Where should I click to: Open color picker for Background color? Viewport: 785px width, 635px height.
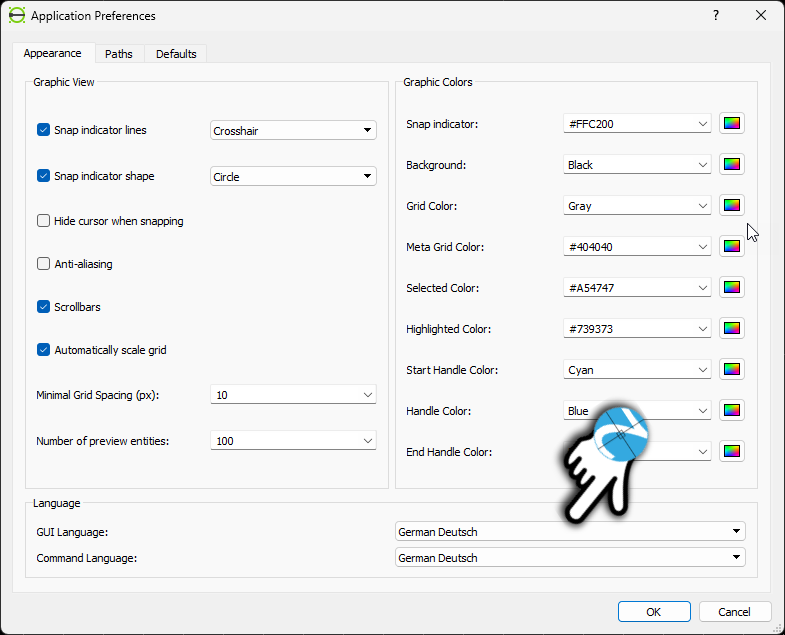(731, 165)
